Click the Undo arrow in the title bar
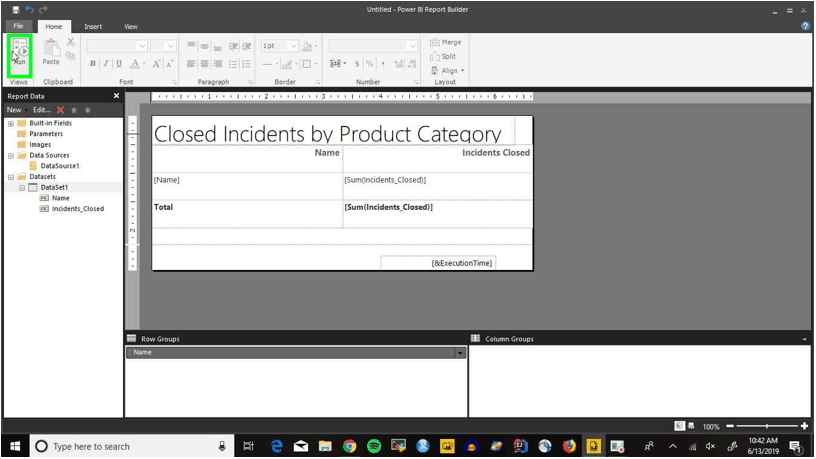This screenshot has width=816, height=459. [30, 9]
